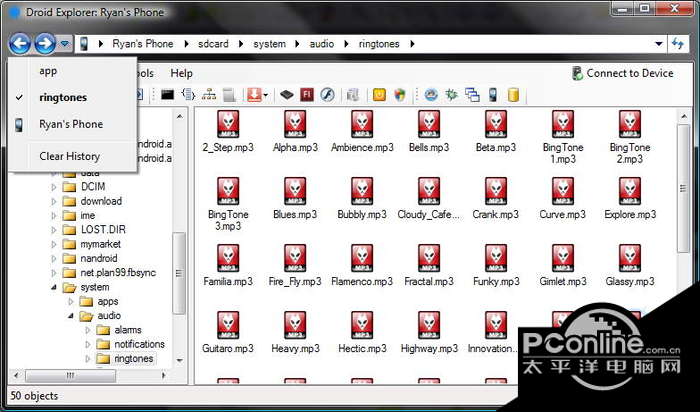Click the refresh arrows beside address bar
The image size is (700, 412).
(678, 44)
